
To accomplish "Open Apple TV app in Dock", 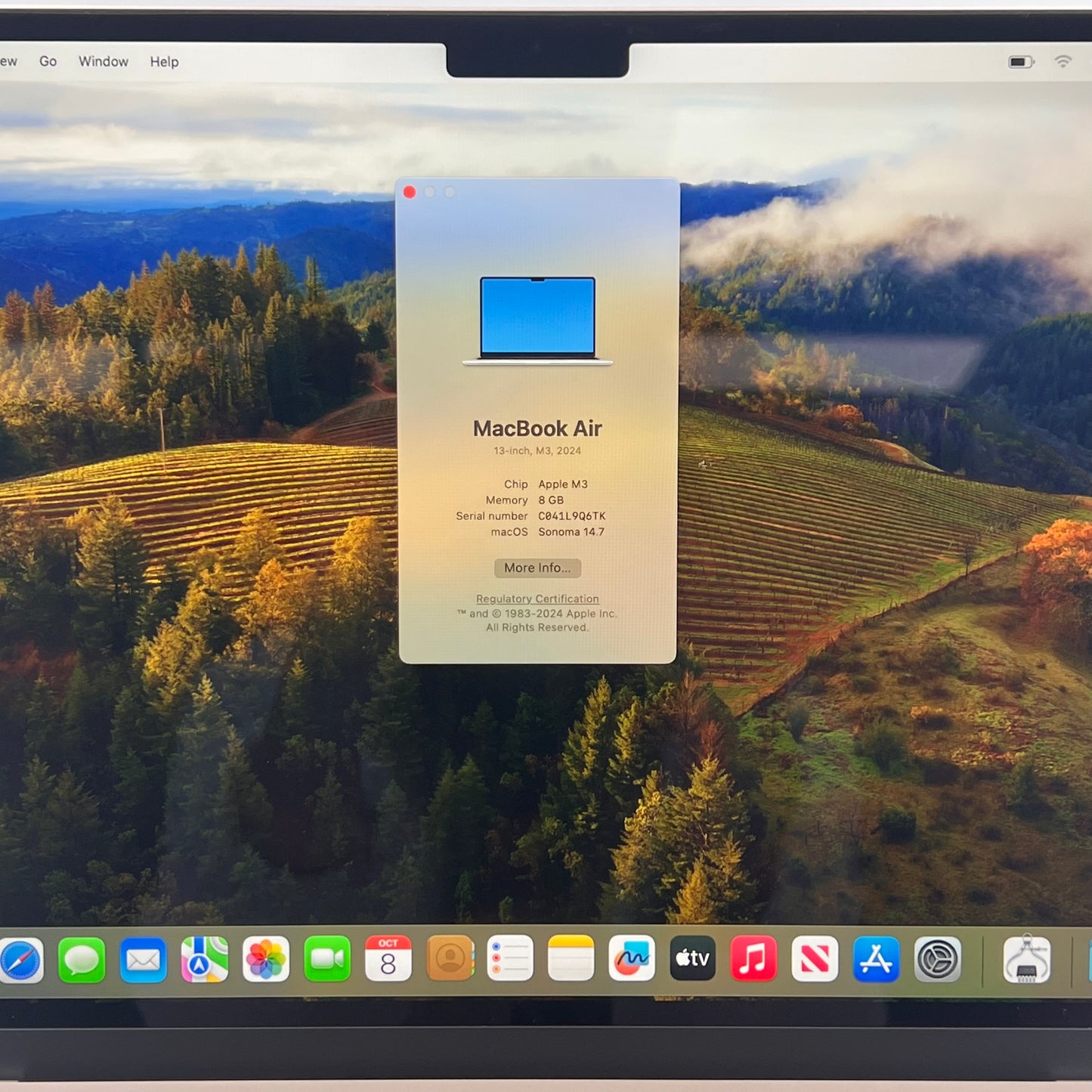I will (x=692, y=958).
